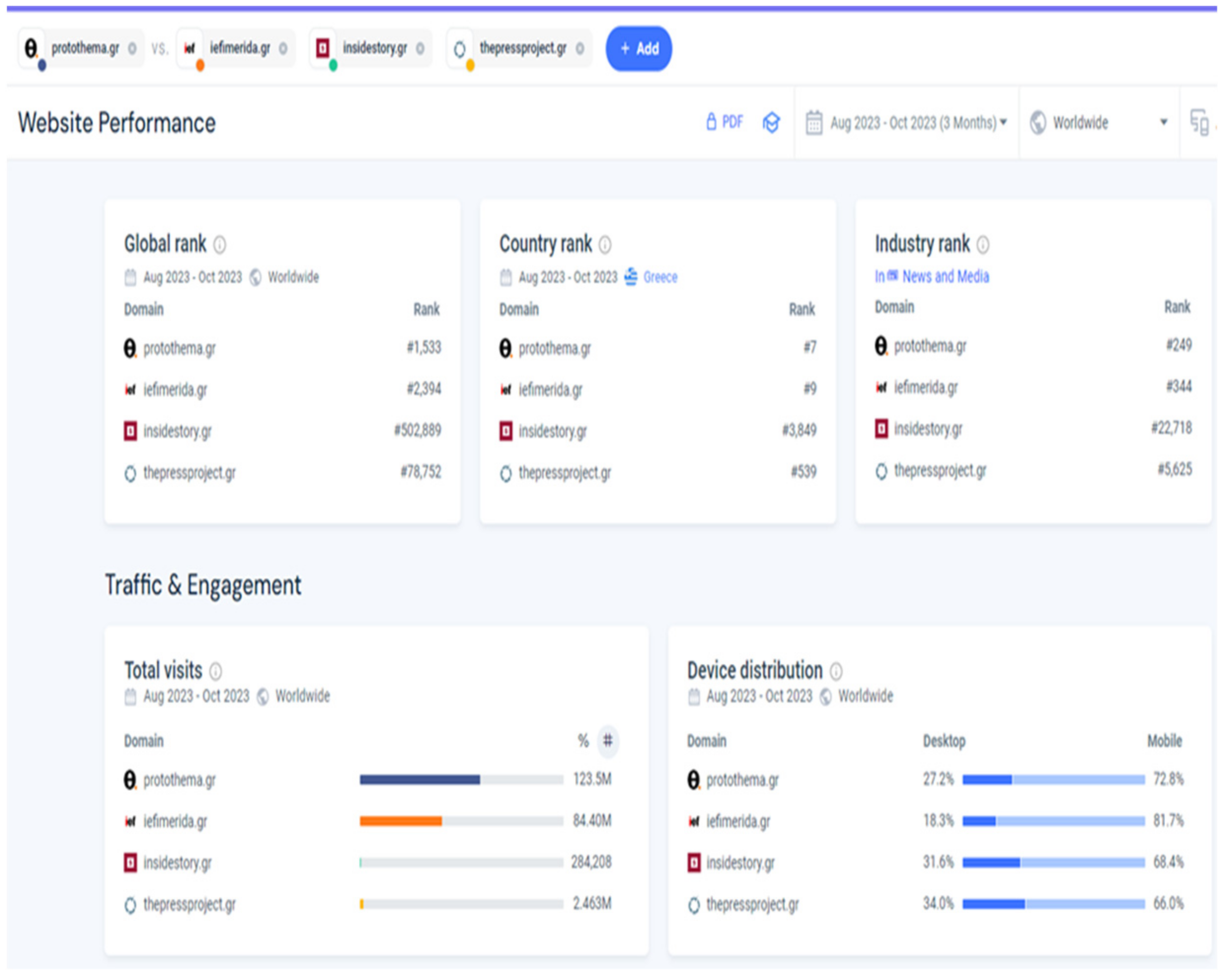The height and width of the screenshot is (980, 1224).
Task: Click the Global rank info icon
Action: point(220,245)
